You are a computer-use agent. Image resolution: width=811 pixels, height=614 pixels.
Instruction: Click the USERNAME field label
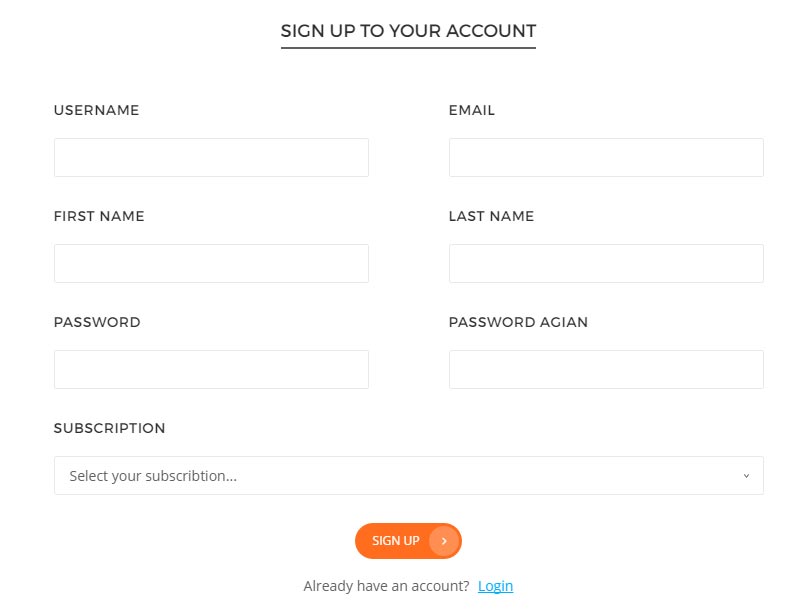pyautogui.click(x=97, y=110)
